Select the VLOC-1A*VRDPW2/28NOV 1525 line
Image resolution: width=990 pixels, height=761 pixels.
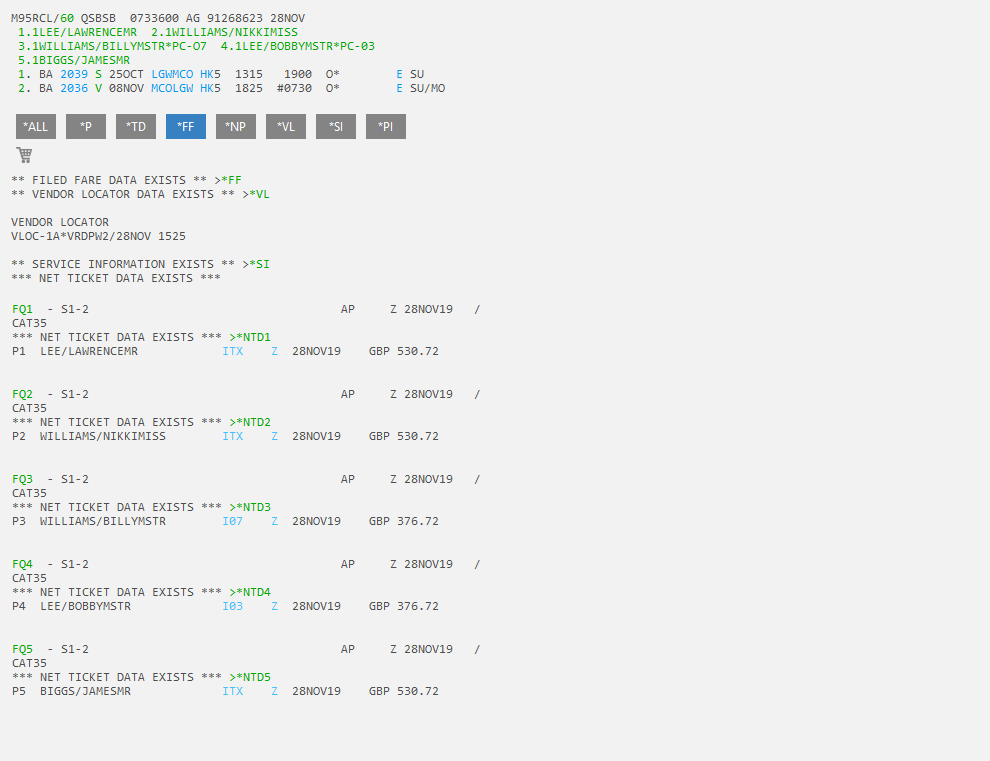tap(98, 236)
